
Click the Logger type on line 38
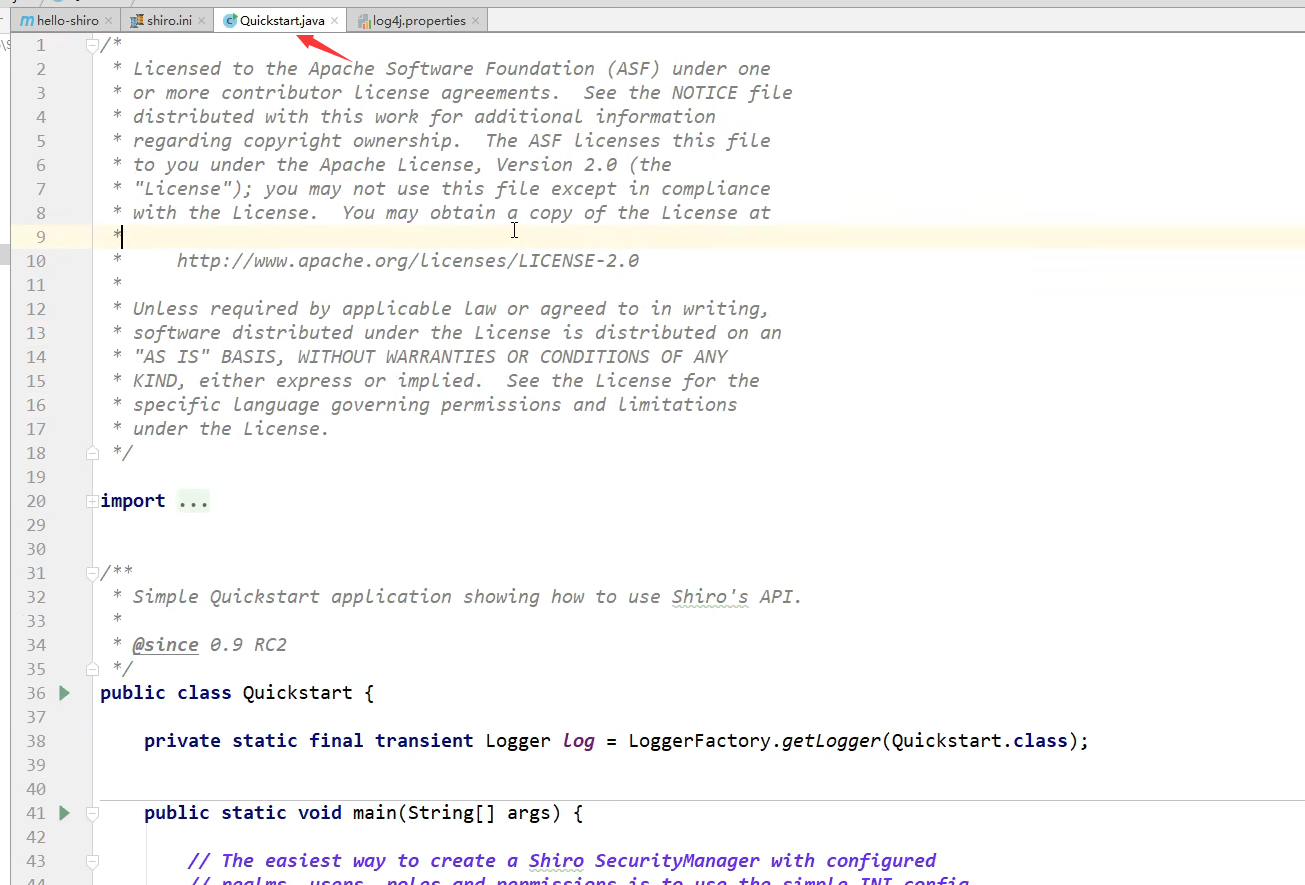tap(518, 741)
